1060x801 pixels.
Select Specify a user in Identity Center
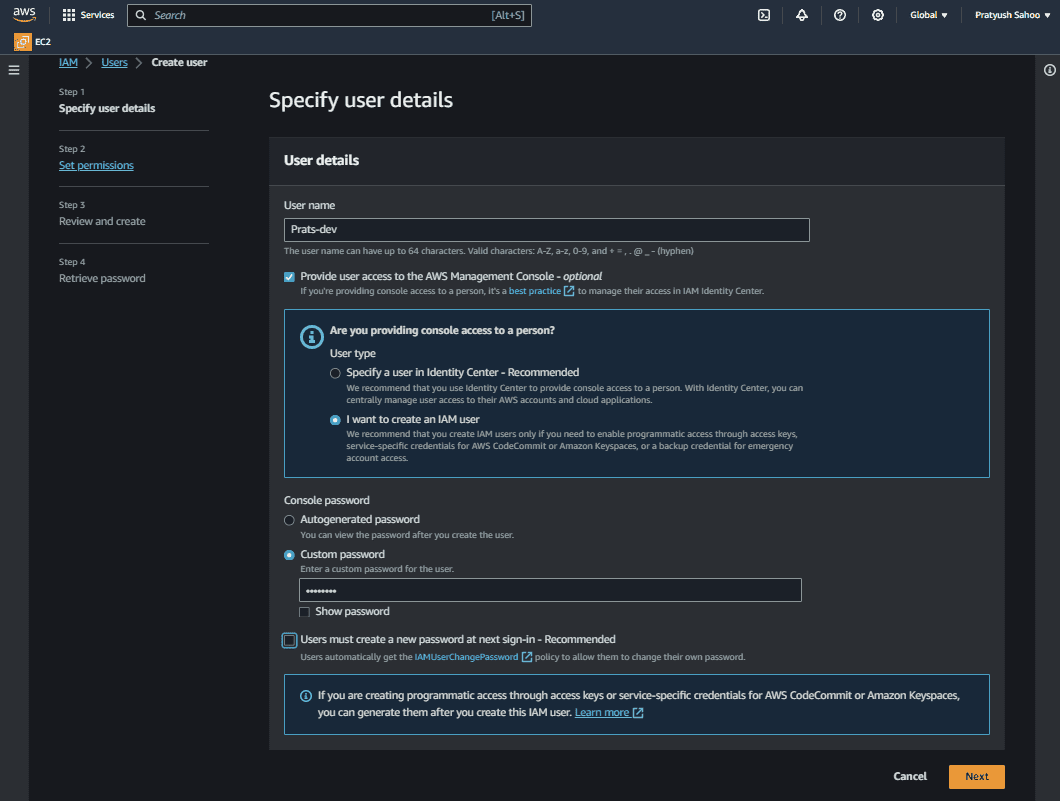click(336, 372)
